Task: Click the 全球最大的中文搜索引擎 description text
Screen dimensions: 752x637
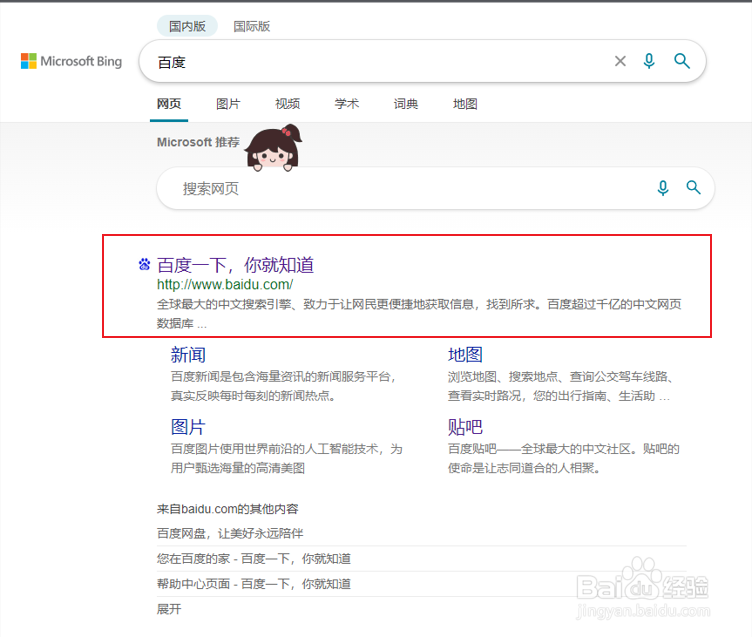Action: [419, 314]
